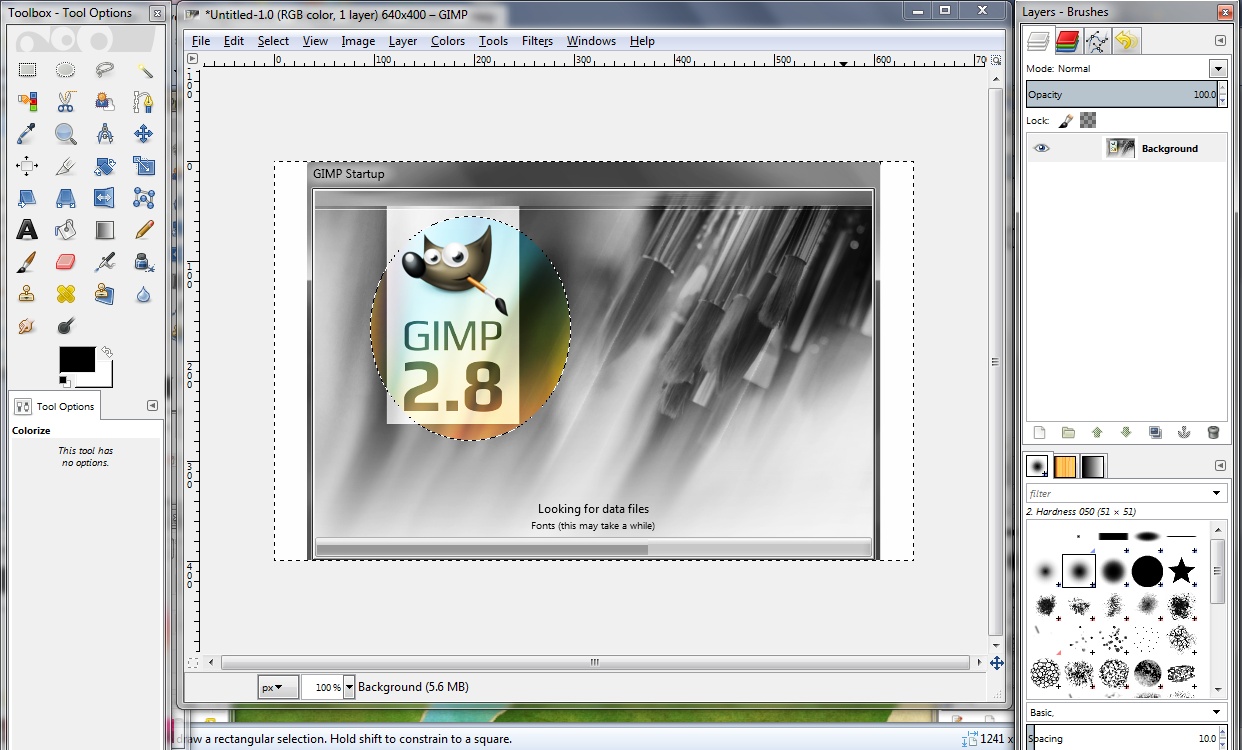Screen dimensions: 1242x750
Task: Select the Scale tool
Action: pos(144,166)
